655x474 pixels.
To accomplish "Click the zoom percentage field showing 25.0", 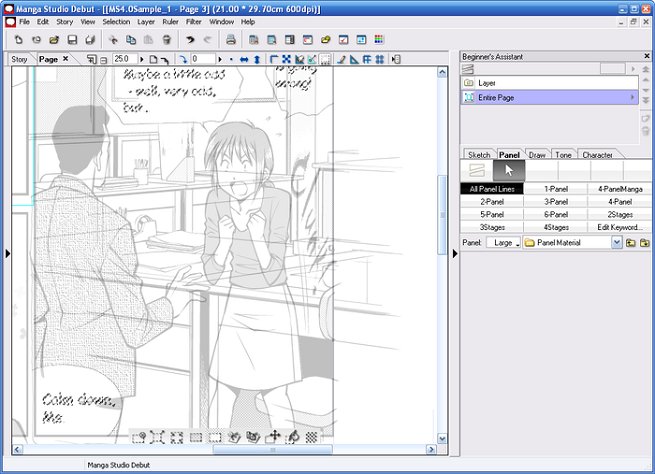I will click(x=124, y=59).
